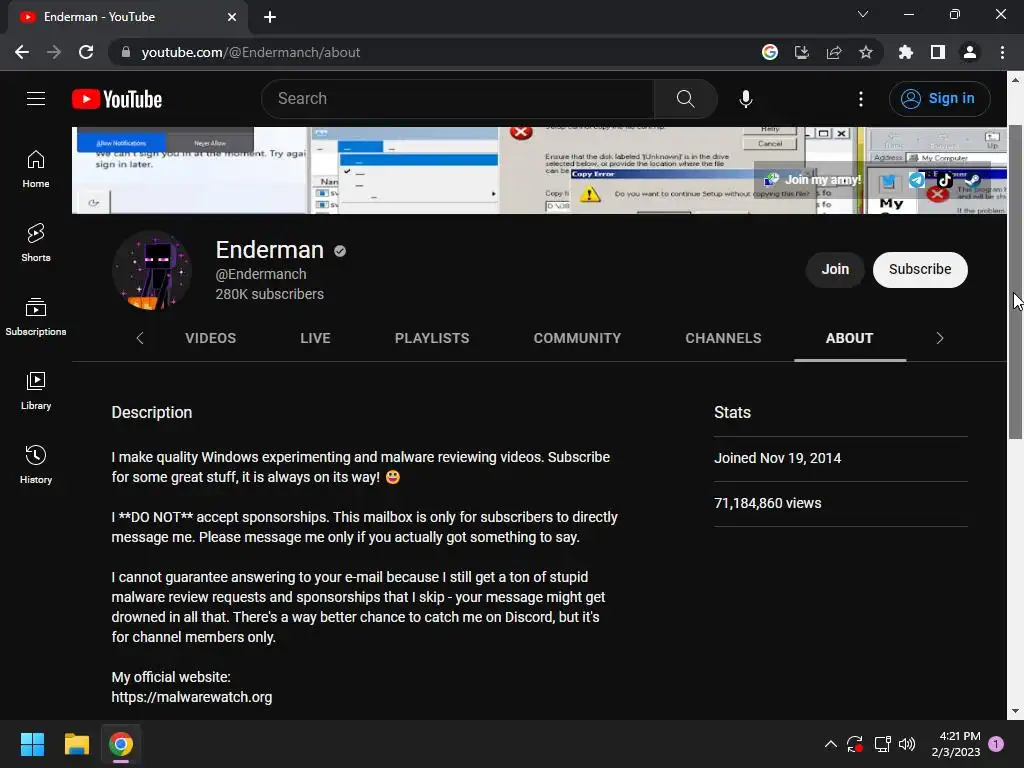Expand the Chrome tab search chevron
Viewport: 1024px width, 768px height.
(x=863, y=14)
